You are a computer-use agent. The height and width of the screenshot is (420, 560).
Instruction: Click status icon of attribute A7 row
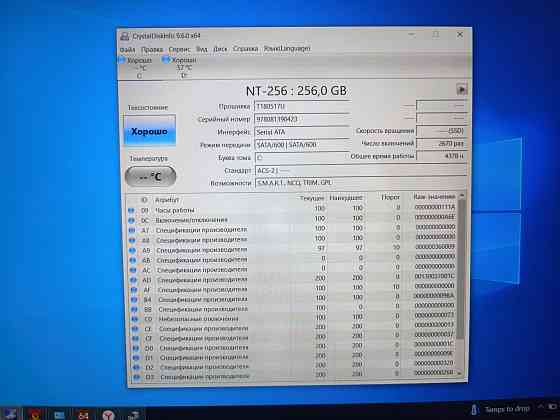click(132, 230)
